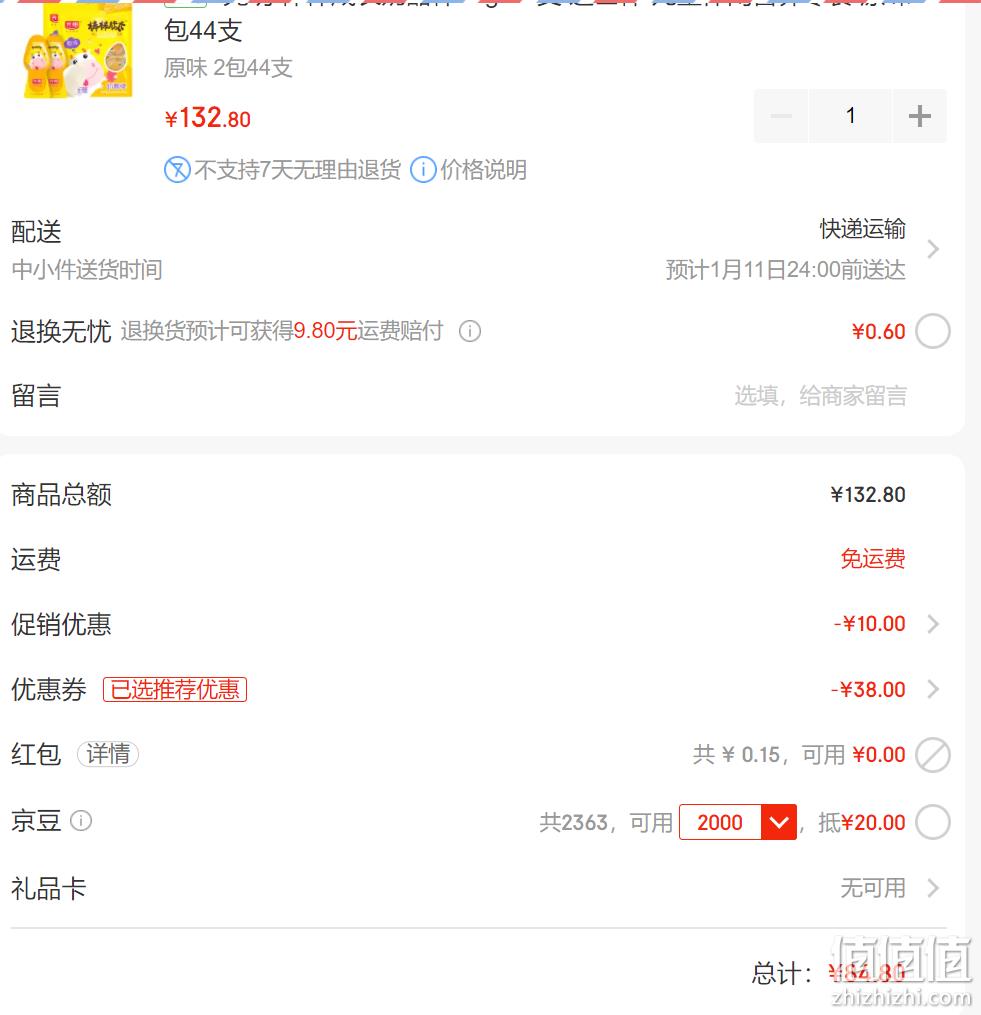The width and height of the screenshot is (981, 1015).
Task: Decrease quantity with the minus button
Action: point(781,117)
